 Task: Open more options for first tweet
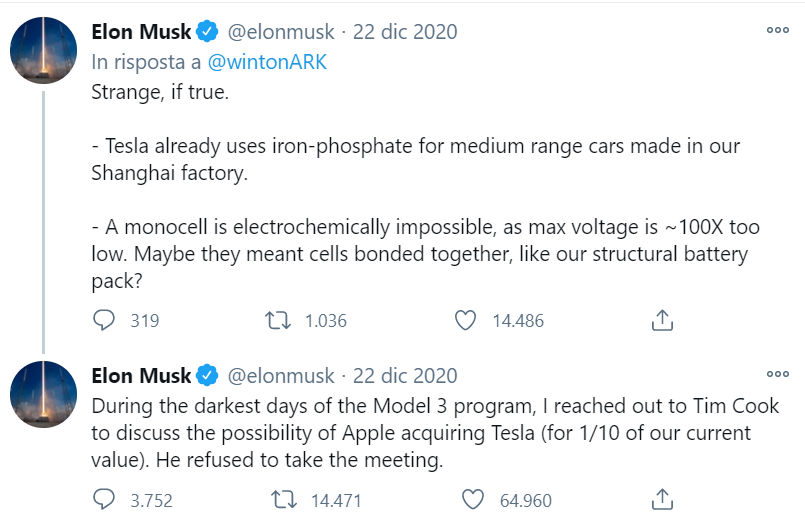click(x=777, y=31)
